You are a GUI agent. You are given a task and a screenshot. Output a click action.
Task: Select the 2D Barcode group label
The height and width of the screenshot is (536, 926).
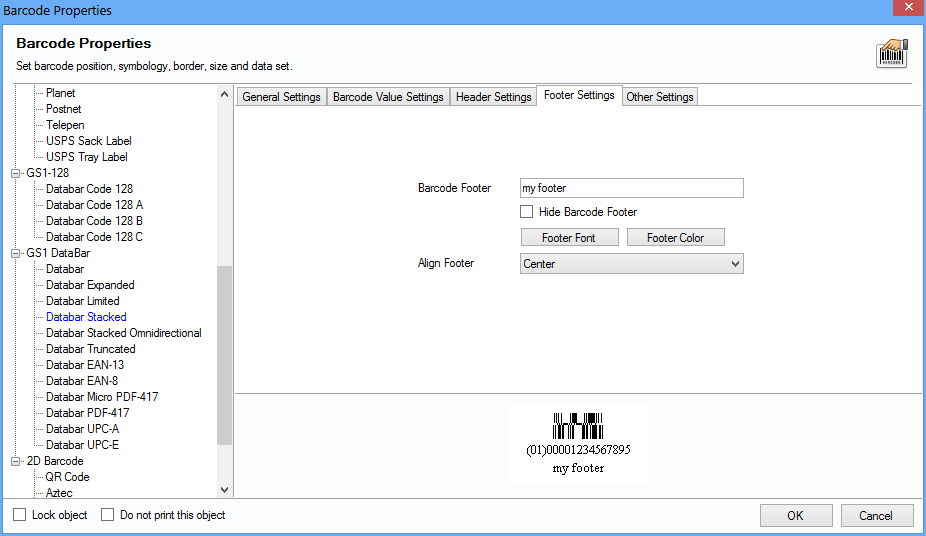(x=54, y=460)
